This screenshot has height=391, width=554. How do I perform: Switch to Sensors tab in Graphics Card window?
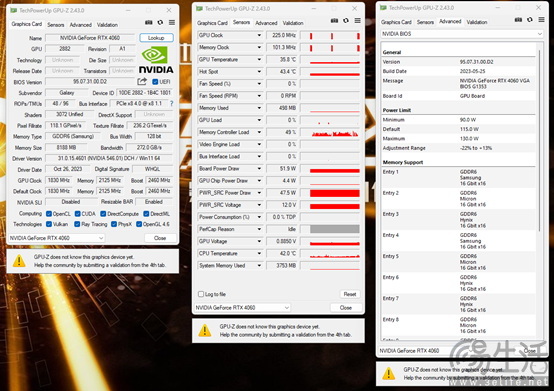click(x=56, y=25)
